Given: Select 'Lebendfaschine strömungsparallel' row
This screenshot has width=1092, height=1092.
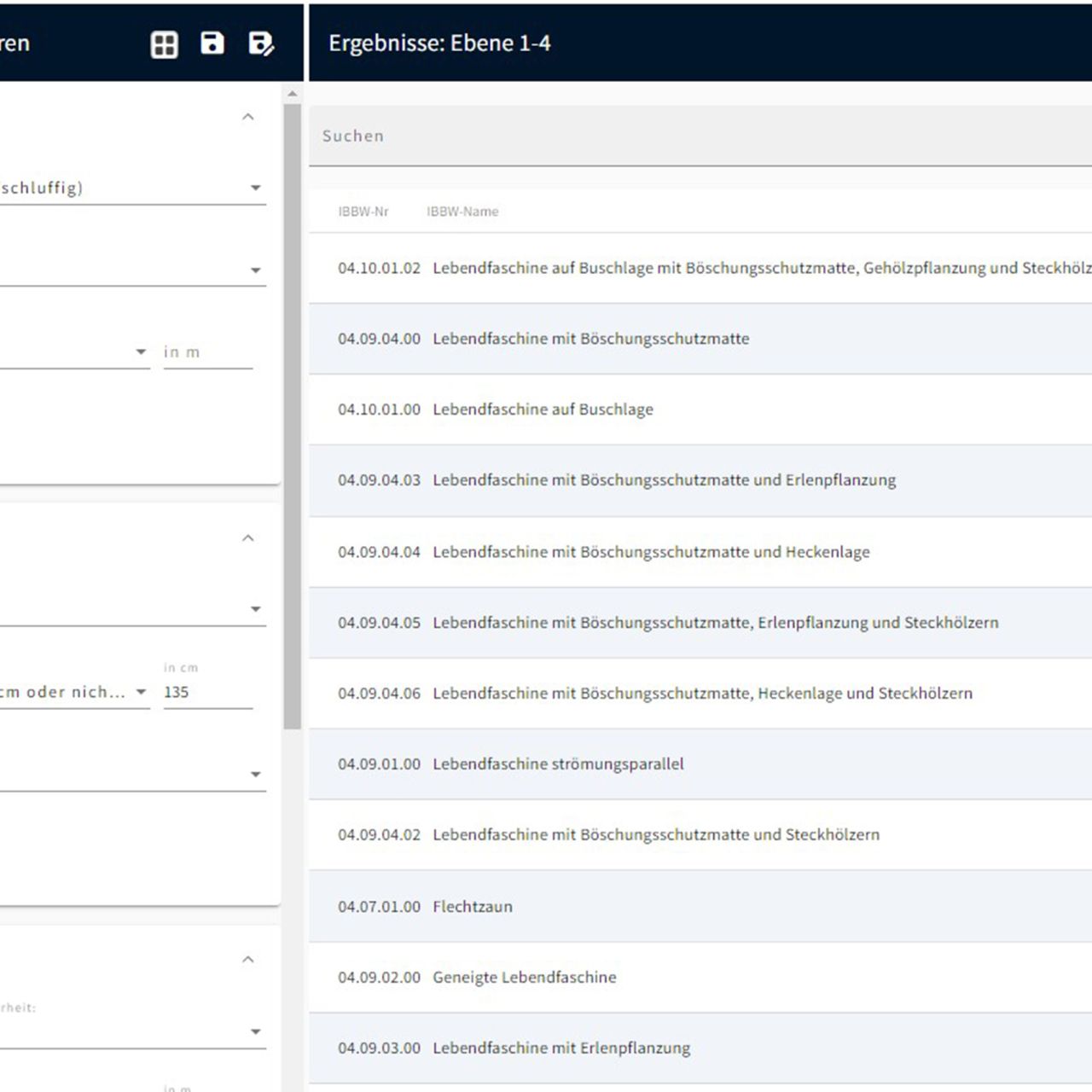Looking at the screenshot, I should click(558, 764).
